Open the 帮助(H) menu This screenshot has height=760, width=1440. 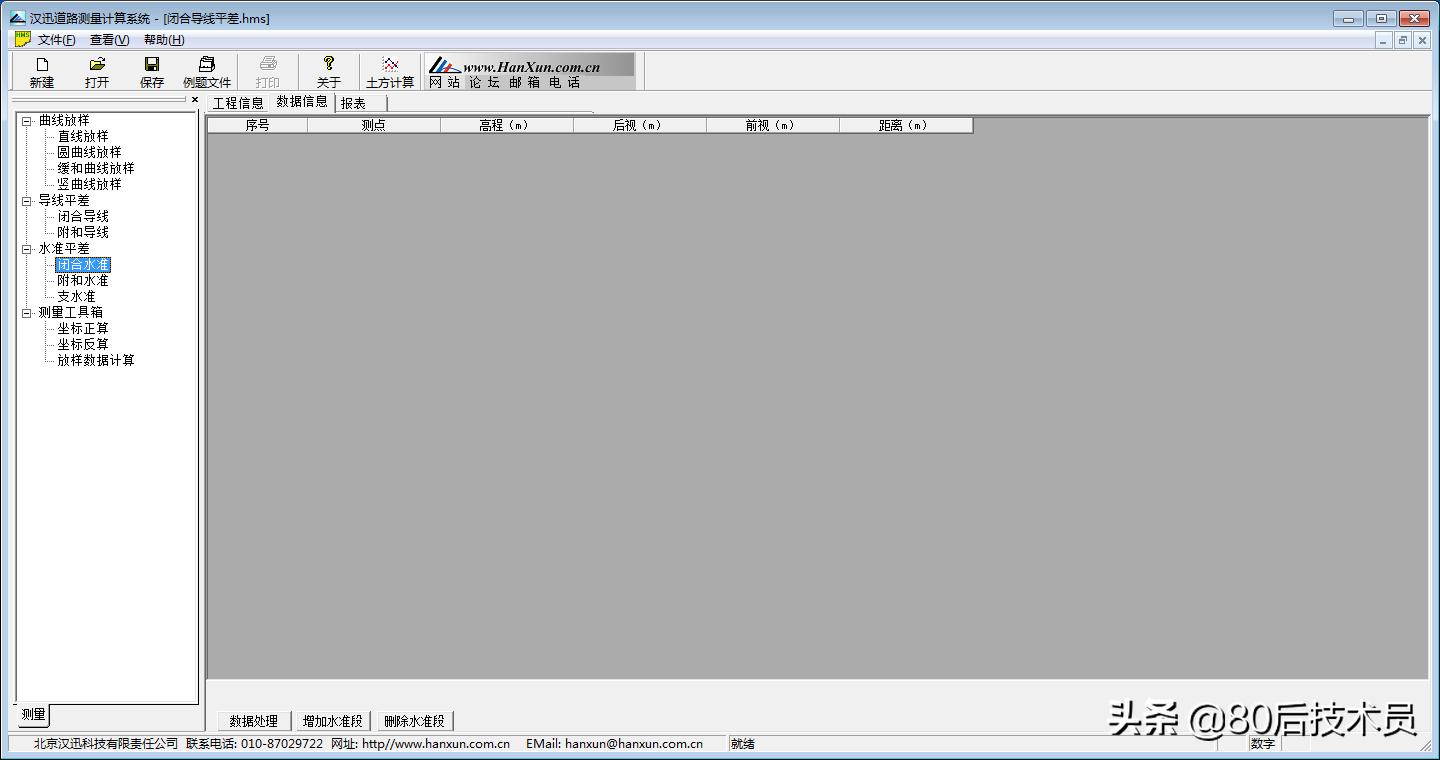click(164, 40)
